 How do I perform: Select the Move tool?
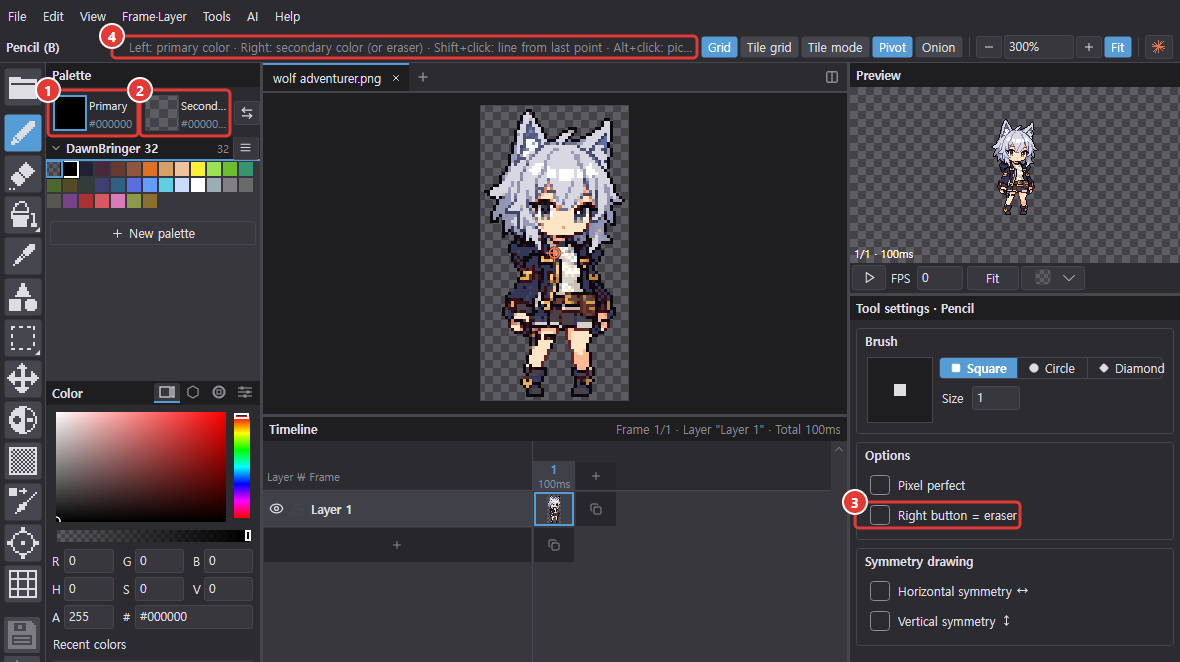[x=23, y=378]
